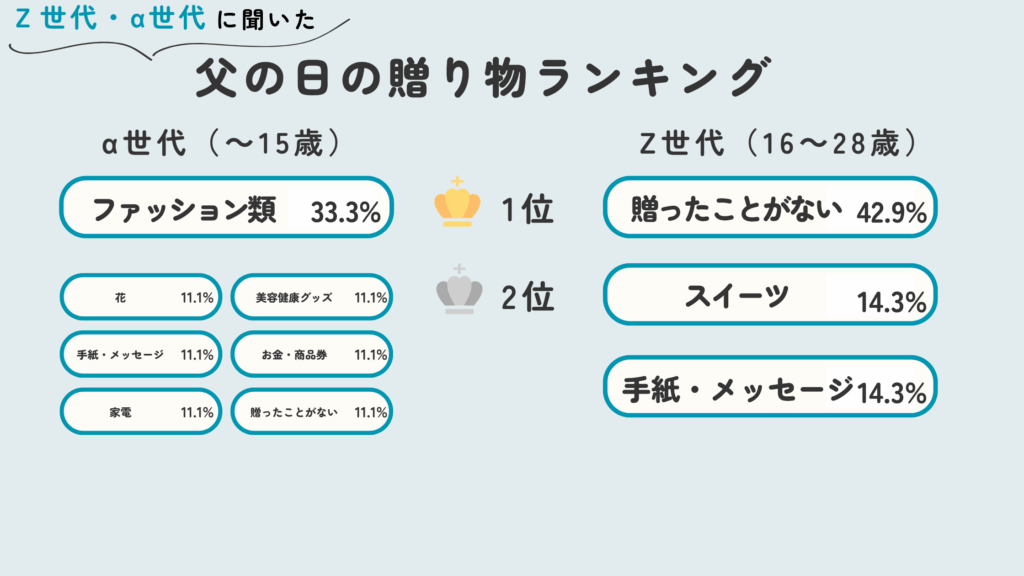This screenshot has height=576, width=1024.
Task: Click the スイーツ 14.3% box
Action: pyautogui.click(x=770, y=295)
